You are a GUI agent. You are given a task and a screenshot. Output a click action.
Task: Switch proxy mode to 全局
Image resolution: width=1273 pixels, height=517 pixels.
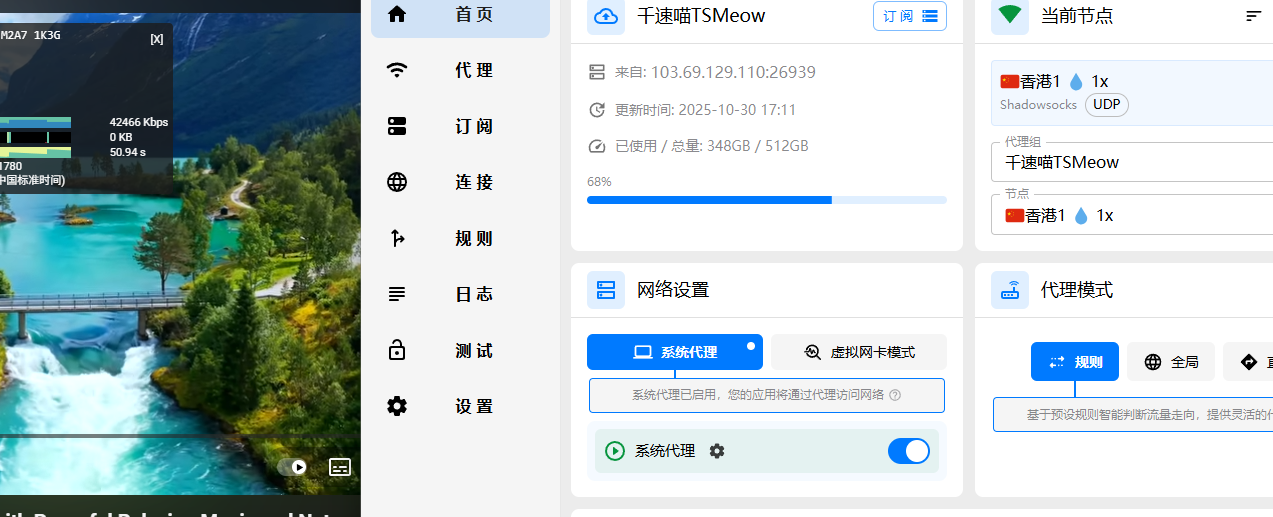coord(1170,362)
